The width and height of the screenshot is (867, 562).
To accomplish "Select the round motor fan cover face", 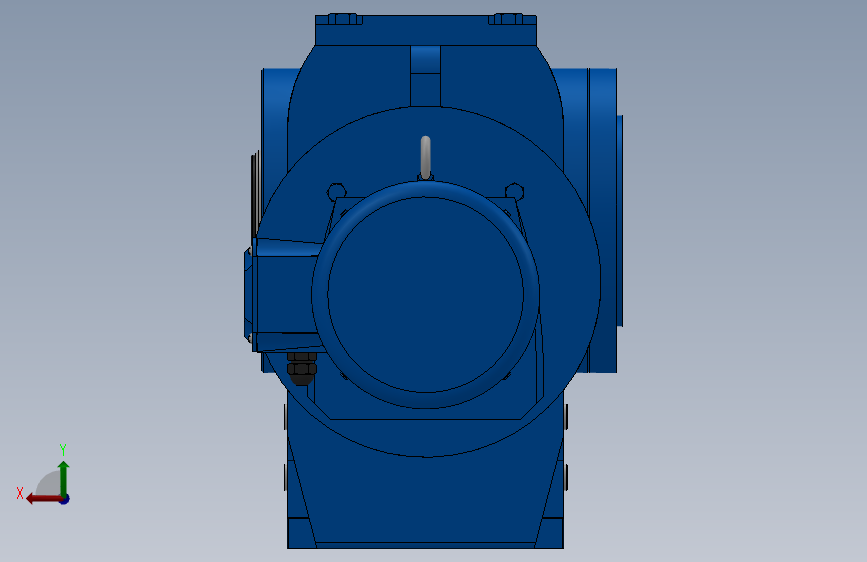I will click(x=425, y=295).
